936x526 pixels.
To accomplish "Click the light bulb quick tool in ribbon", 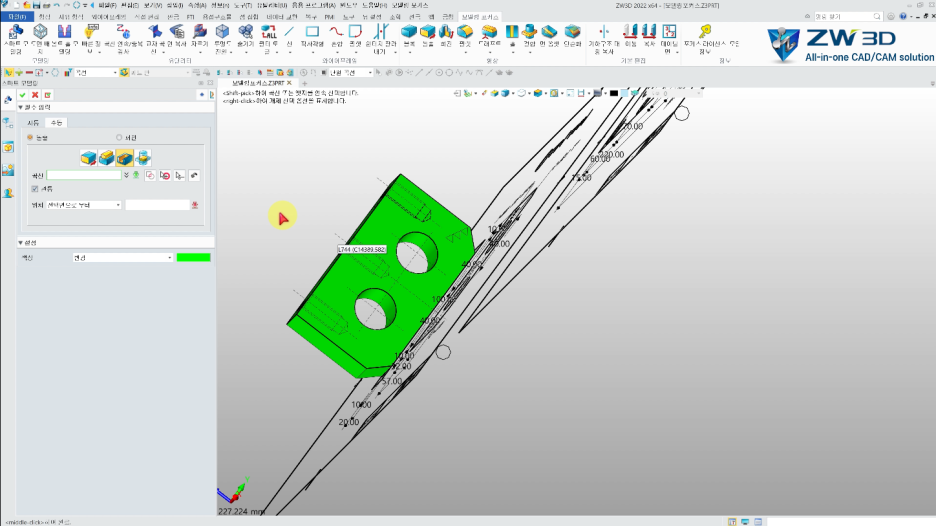I will coord(90,38).
